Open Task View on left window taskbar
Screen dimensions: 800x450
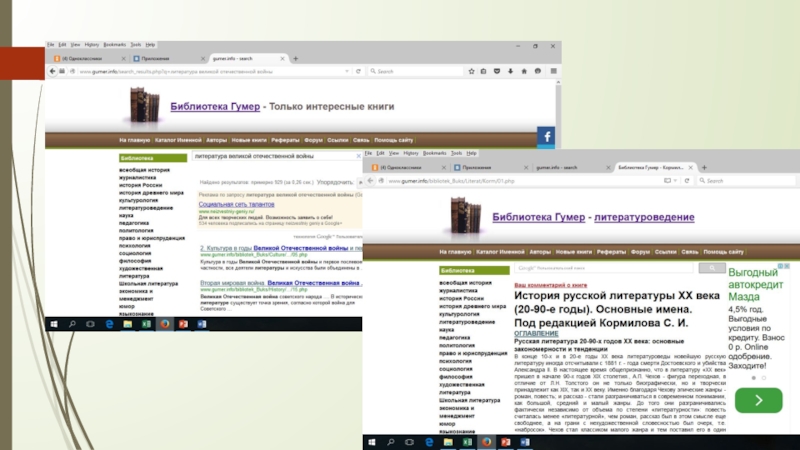coord(90,324)
